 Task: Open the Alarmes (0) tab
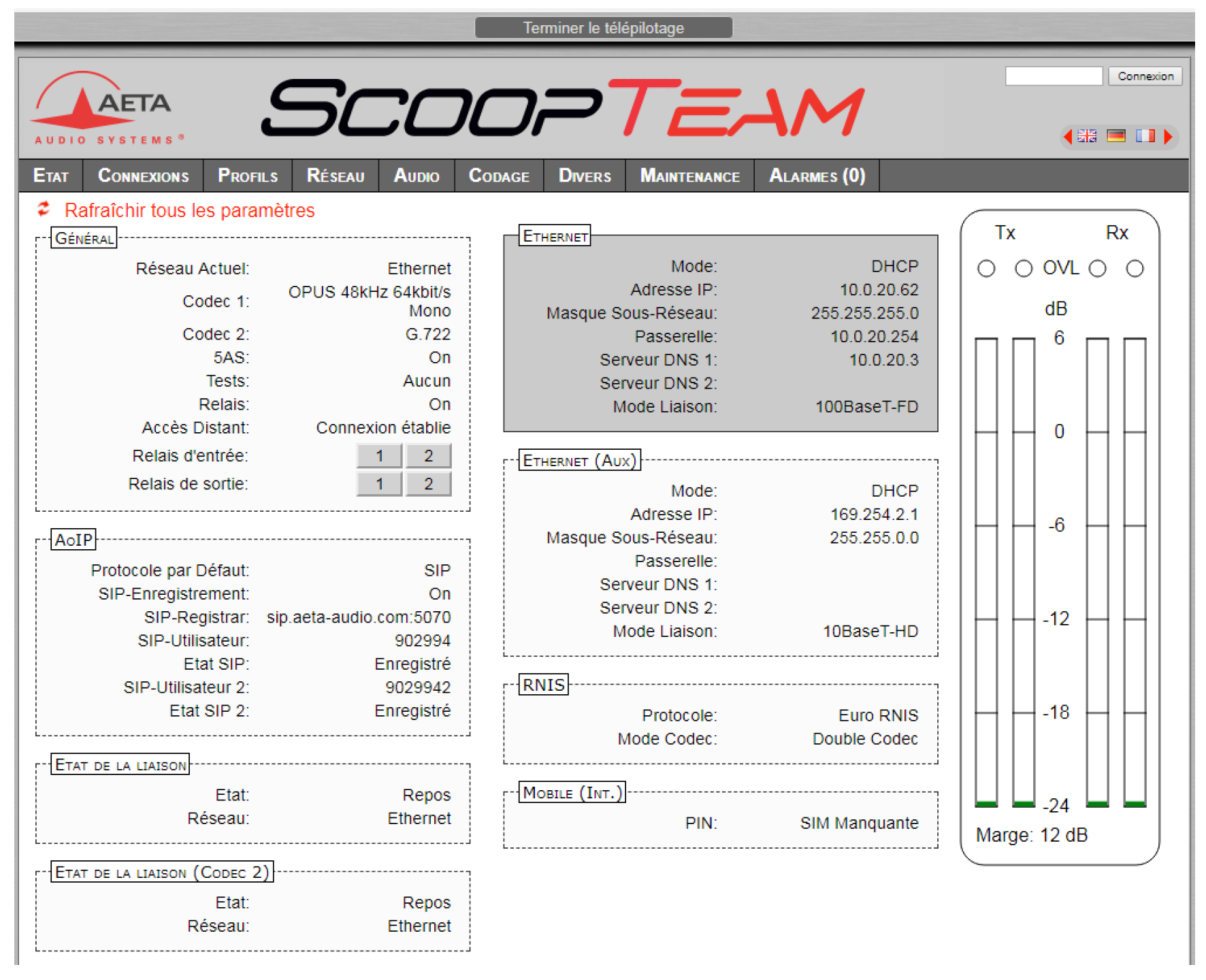pos(817,176)
